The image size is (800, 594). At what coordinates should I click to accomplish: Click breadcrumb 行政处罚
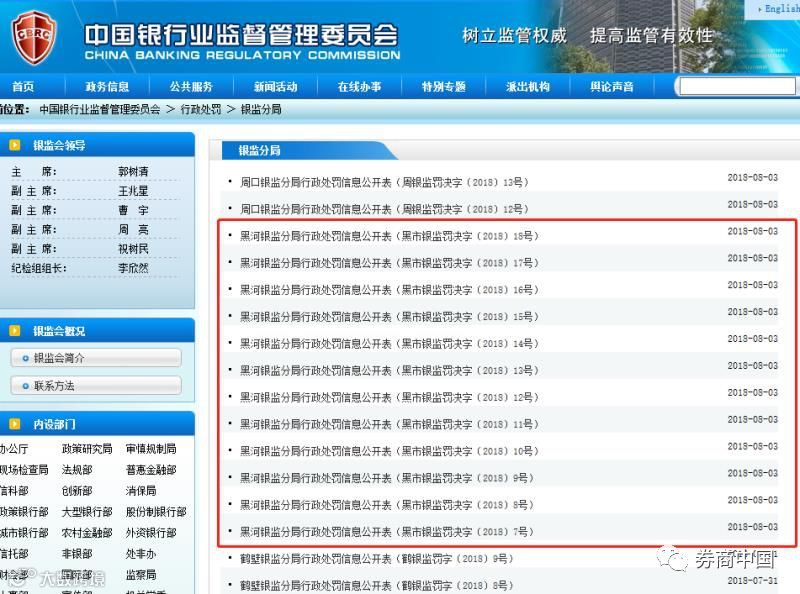201,109
